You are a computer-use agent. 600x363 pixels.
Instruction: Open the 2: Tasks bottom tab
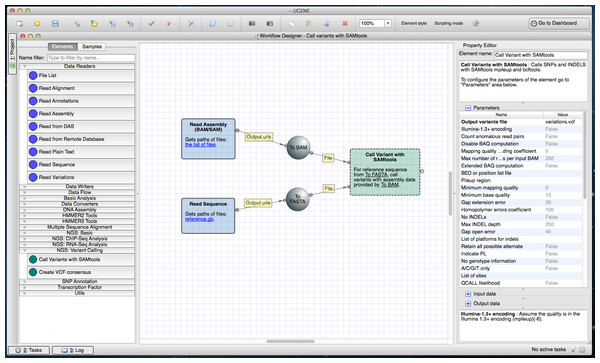point(29,350)
